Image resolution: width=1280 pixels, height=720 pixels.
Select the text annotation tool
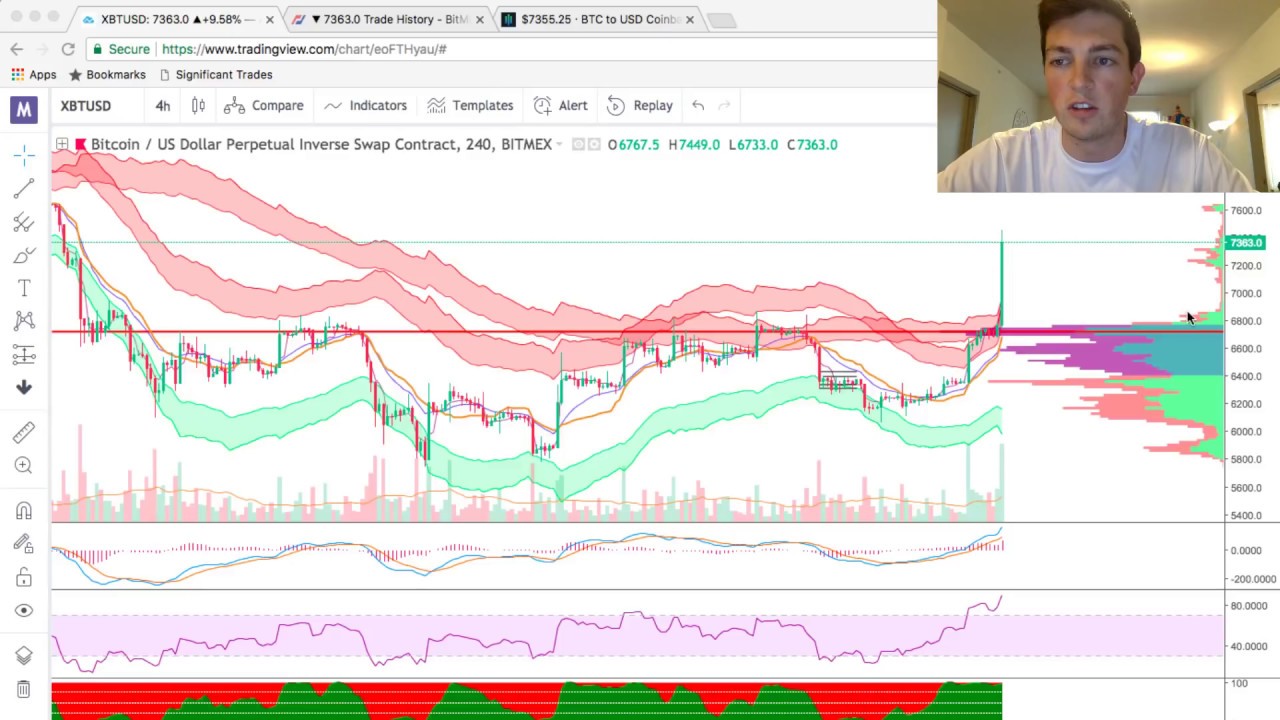(24, 288)
